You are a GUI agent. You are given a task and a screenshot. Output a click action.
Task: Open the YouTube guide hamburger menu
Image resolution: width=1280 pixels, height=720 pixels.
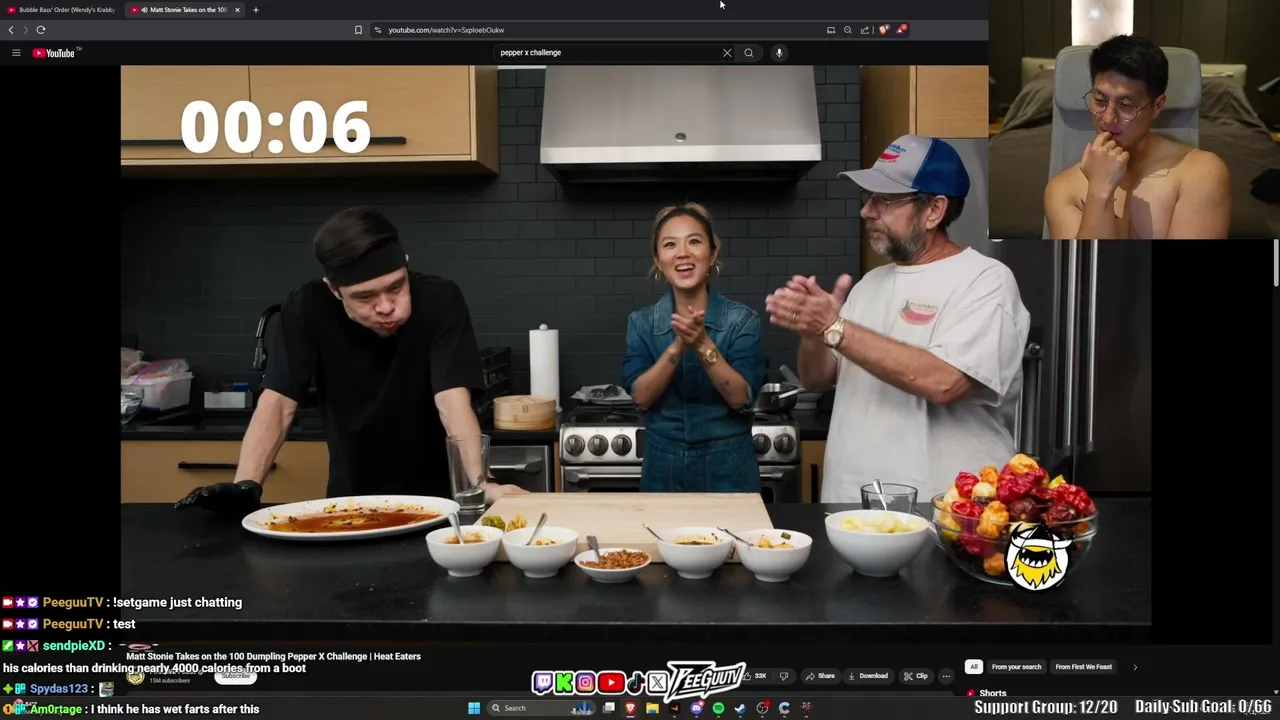(x=16, y=53)
